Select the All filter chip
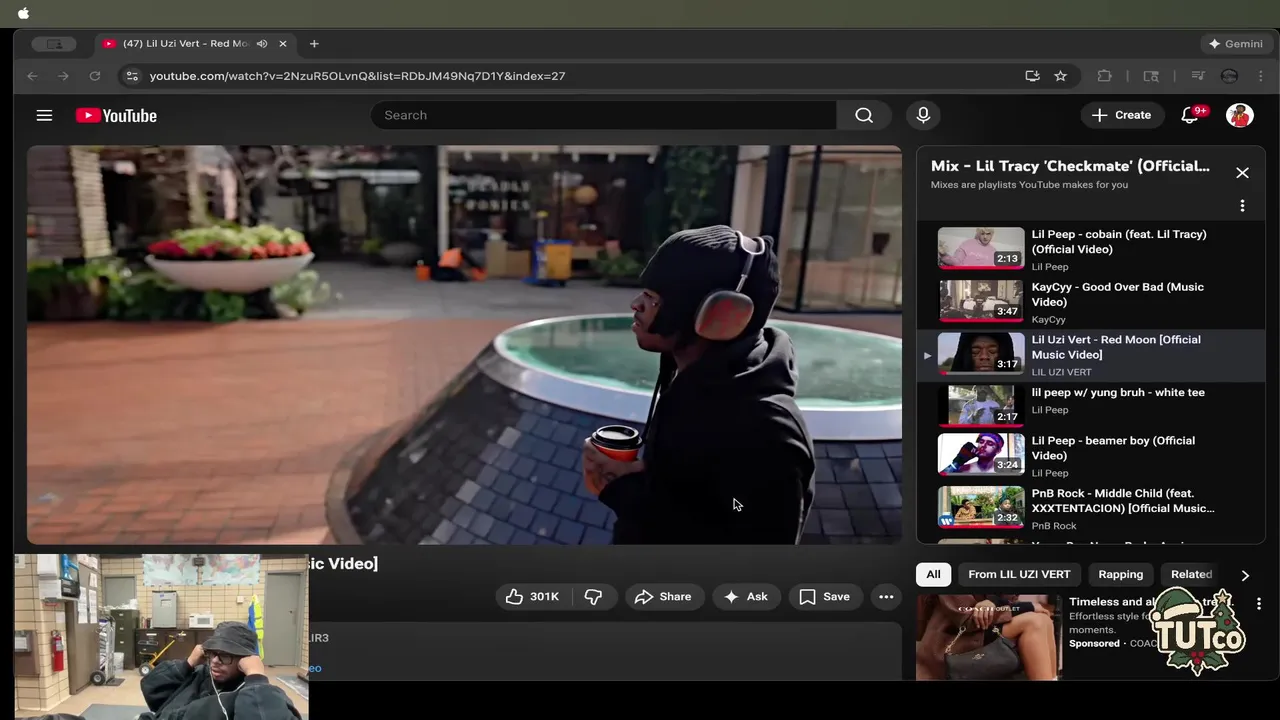The width and height of the screenshot is (1280, 720). pos(933,574)
